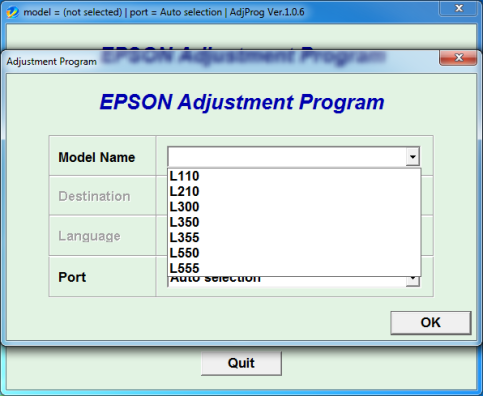Select L210 from the model list
Image resolution: width=483 pixels, height=396 pixels.
click(x=294, y=191)
